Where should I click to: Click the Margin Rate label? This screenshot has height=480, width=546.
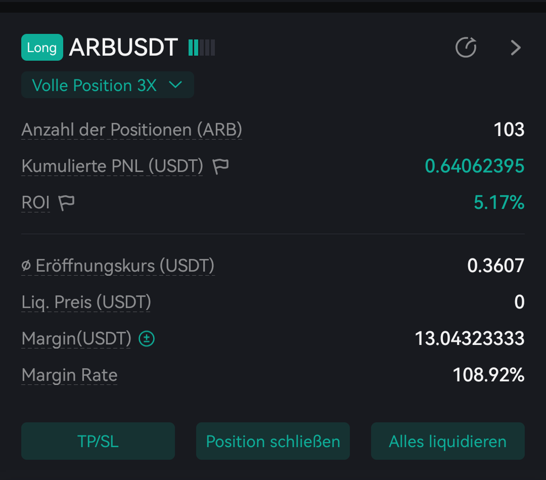(70, 375)
